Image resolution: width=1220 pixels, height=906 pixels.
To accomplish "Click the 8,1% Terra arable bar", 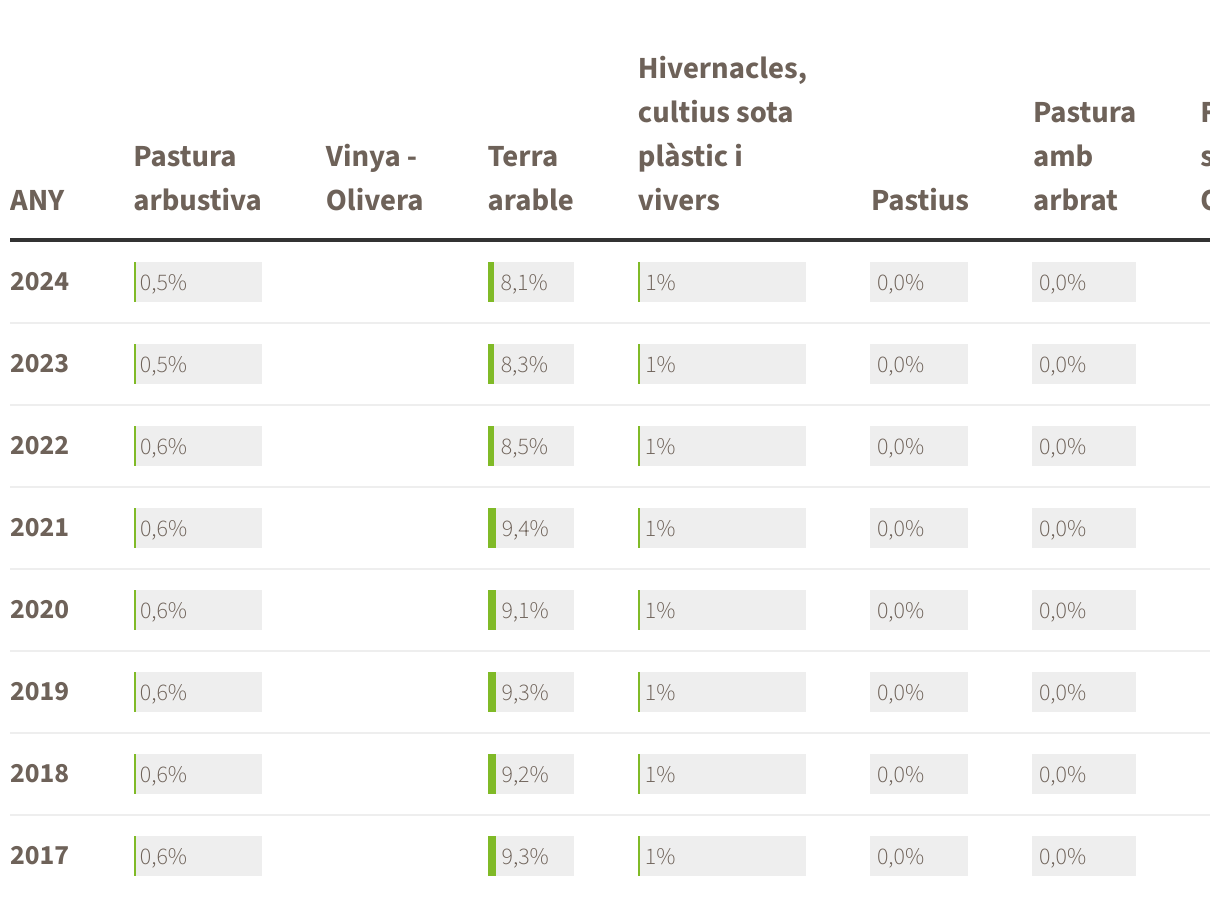I will (531, 282).
